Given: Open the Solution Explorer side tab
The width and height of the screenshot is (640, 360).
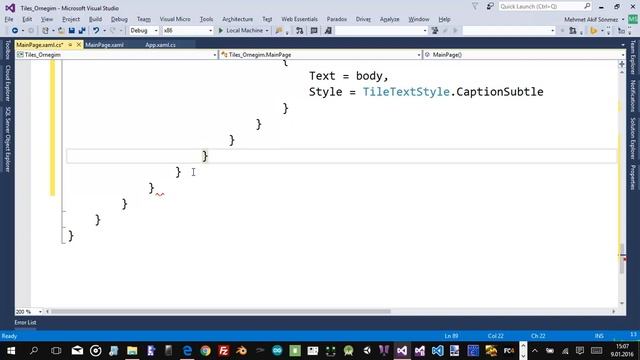Looking at the screenshot, I should pos(633,138).
